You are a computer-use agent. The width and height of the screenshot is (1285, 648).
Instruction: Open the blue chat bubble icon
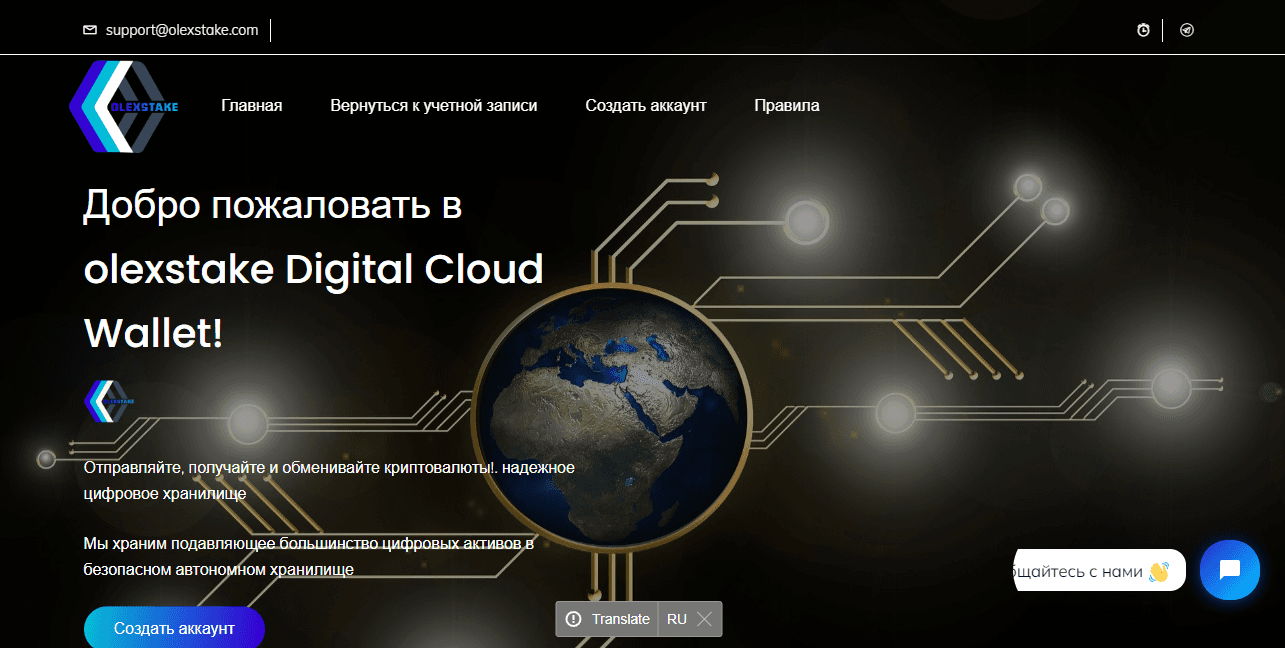tap(1229, 569)
